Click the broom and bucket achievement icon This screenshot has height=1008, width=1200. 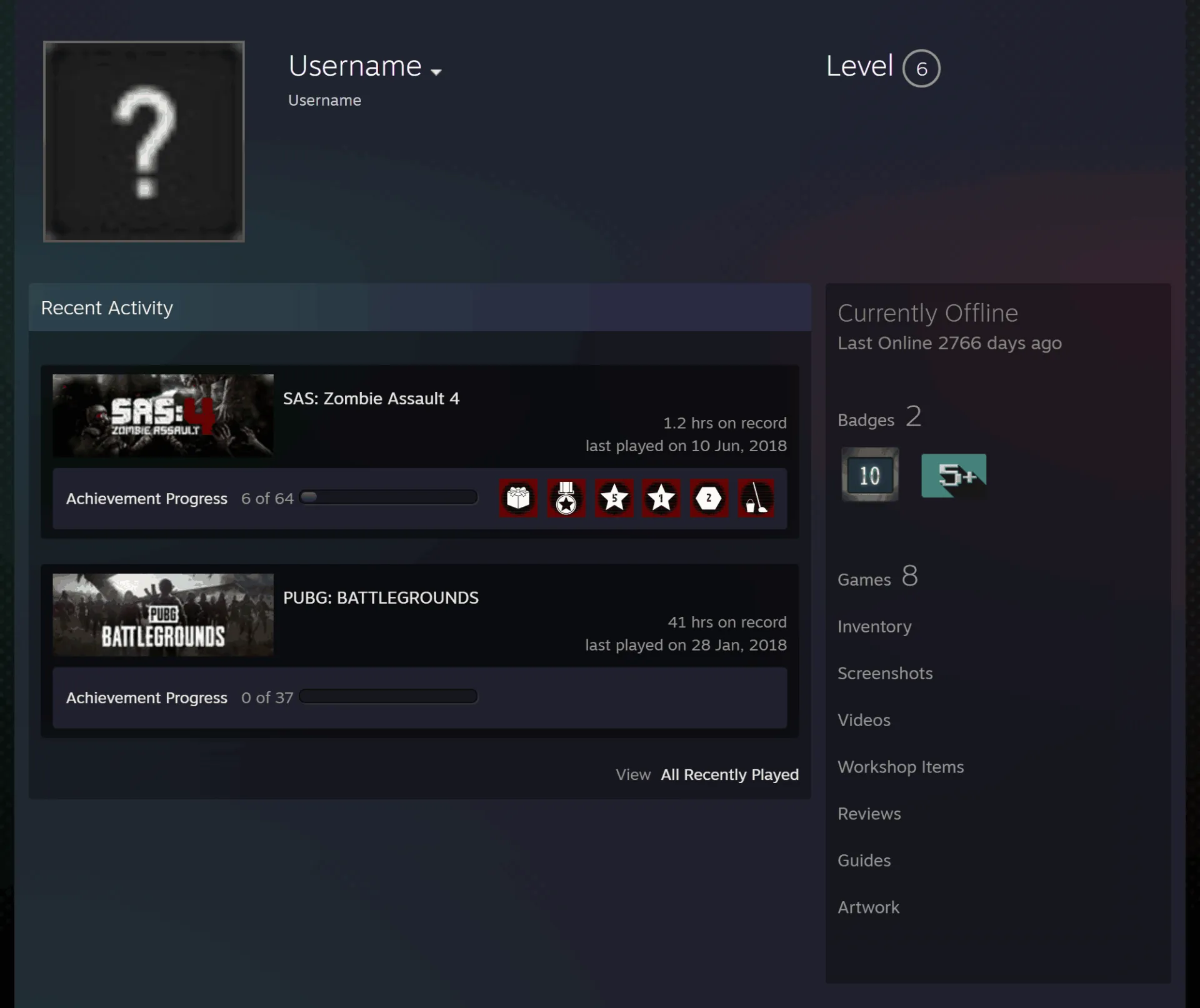(x=756, y=498)
